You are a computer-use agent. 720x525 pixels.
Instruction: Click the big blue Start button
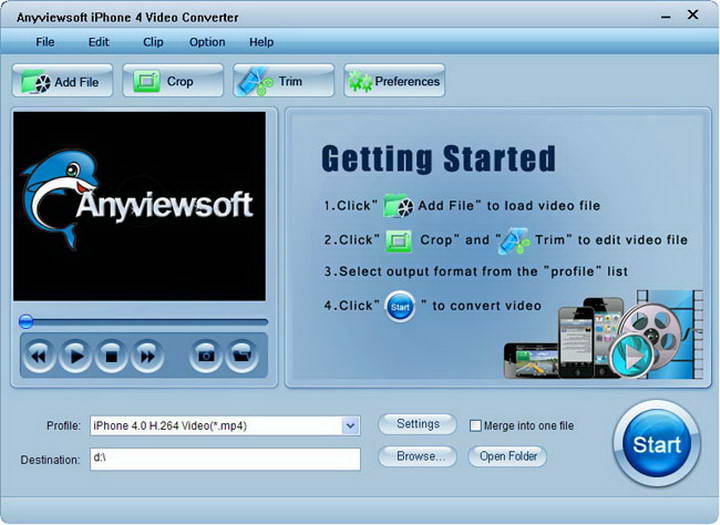pos(657,444)
